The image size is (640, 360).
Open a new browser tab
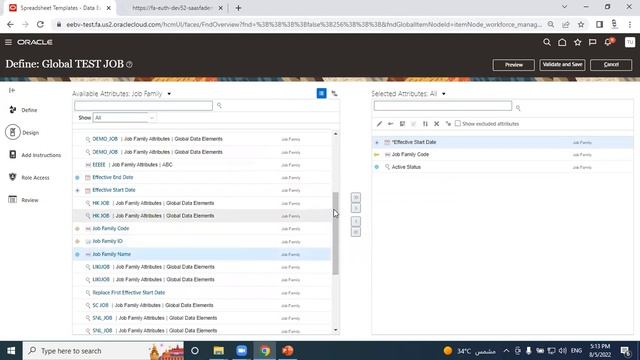pyautogui.click(x=238, y=8)
